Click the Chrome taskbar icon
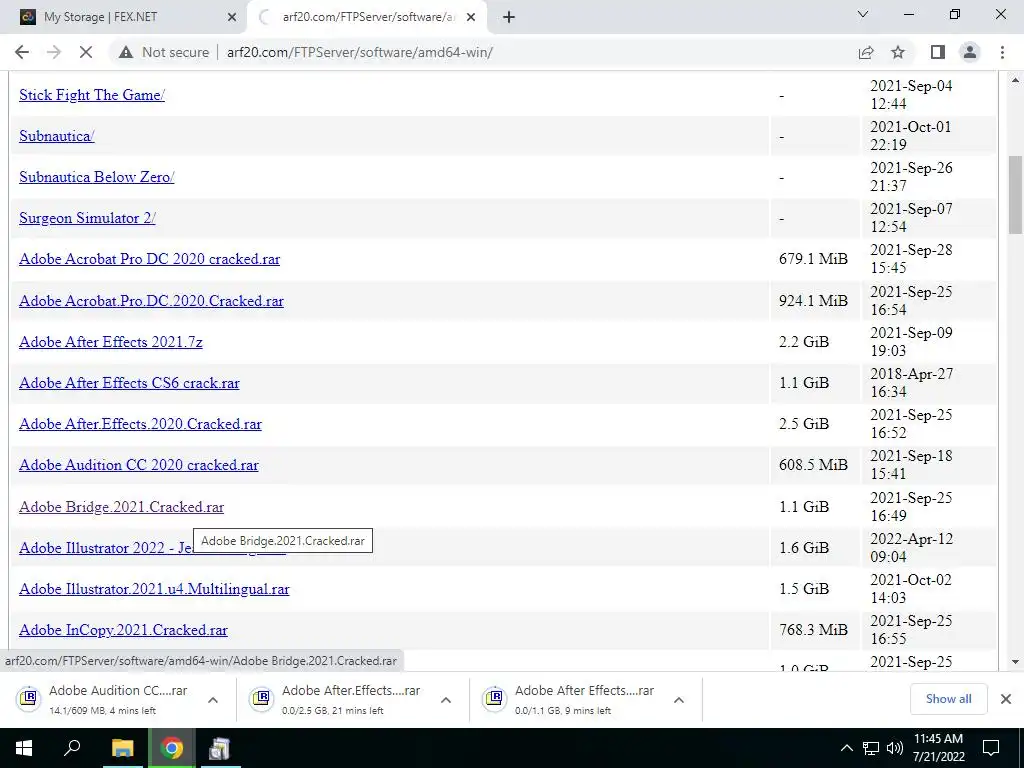Image resolution: width=1024 pixels, height=768 pixels. 171,748
